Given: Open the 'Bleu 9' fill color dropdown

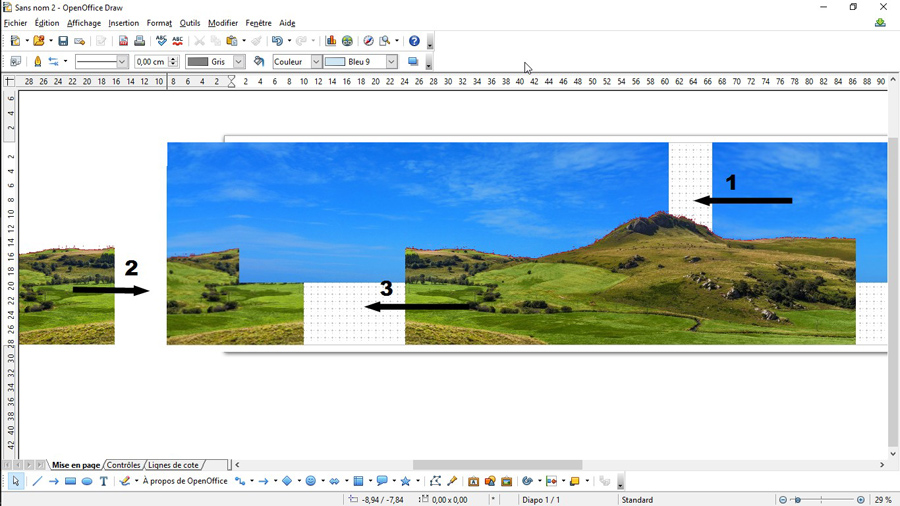Looking at the screenshot, I should tap(391, 61).
